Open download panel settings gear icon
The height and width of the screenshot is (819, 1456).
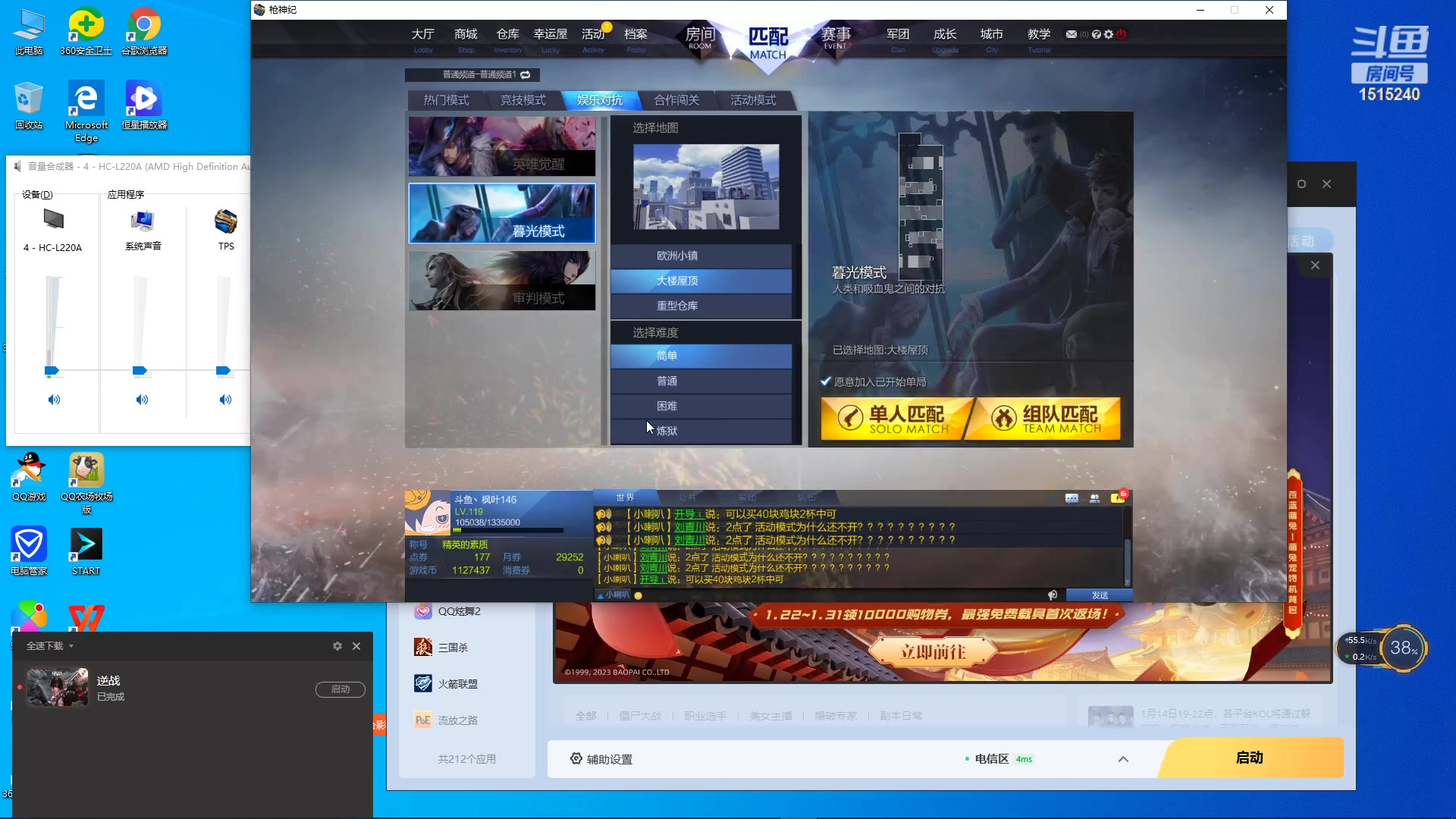tap(337, 646)
